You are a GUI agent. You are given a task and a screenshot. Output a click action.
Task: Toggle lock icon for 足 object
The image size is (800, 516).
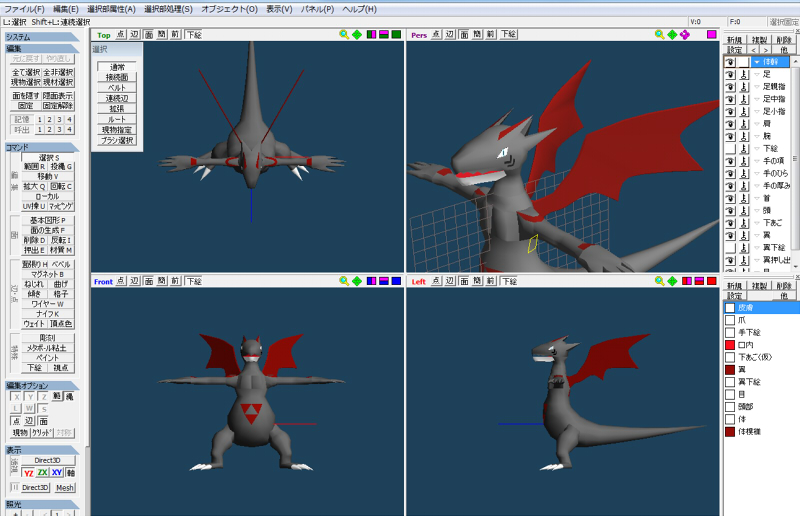click(x=743, y=74)
